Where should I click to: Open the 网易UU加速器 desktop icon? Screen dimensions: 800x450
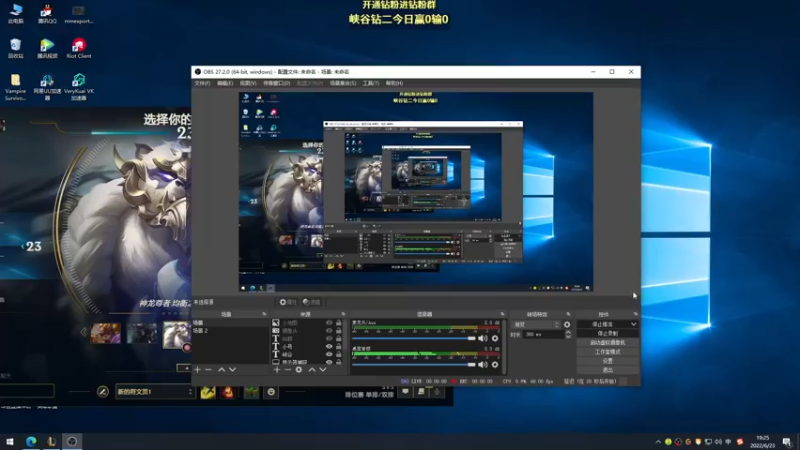(47, 87)
